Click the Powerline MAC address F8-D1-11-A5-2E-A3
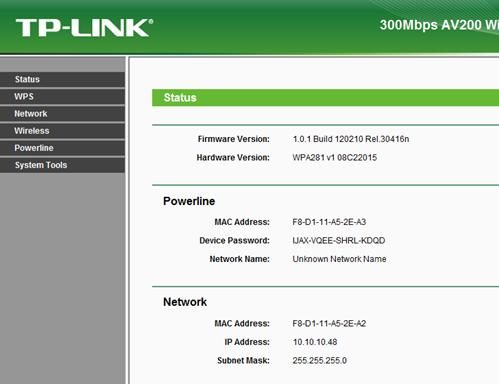Viewport: 499px width, 384px height. click(x=329, y=222)
